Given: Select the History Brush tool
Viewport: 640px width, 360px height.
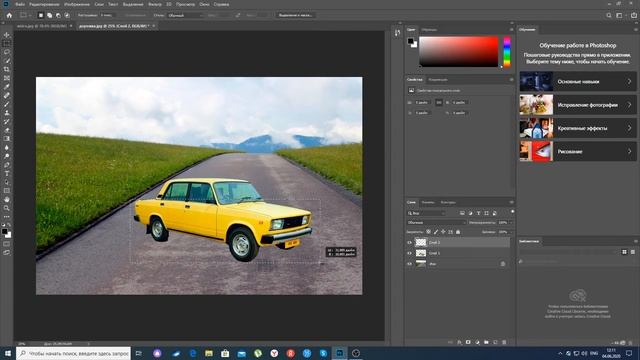Looking at the screenshot, I should [x=7, y=121].
